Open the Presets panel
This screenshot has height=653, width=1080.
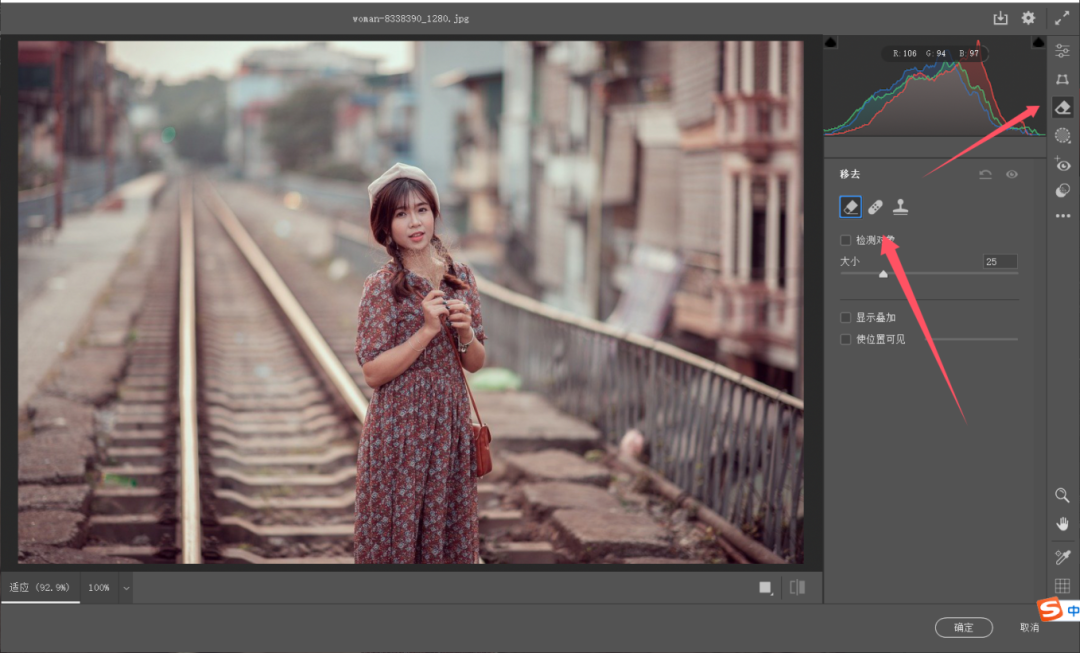click(1062, 190)
